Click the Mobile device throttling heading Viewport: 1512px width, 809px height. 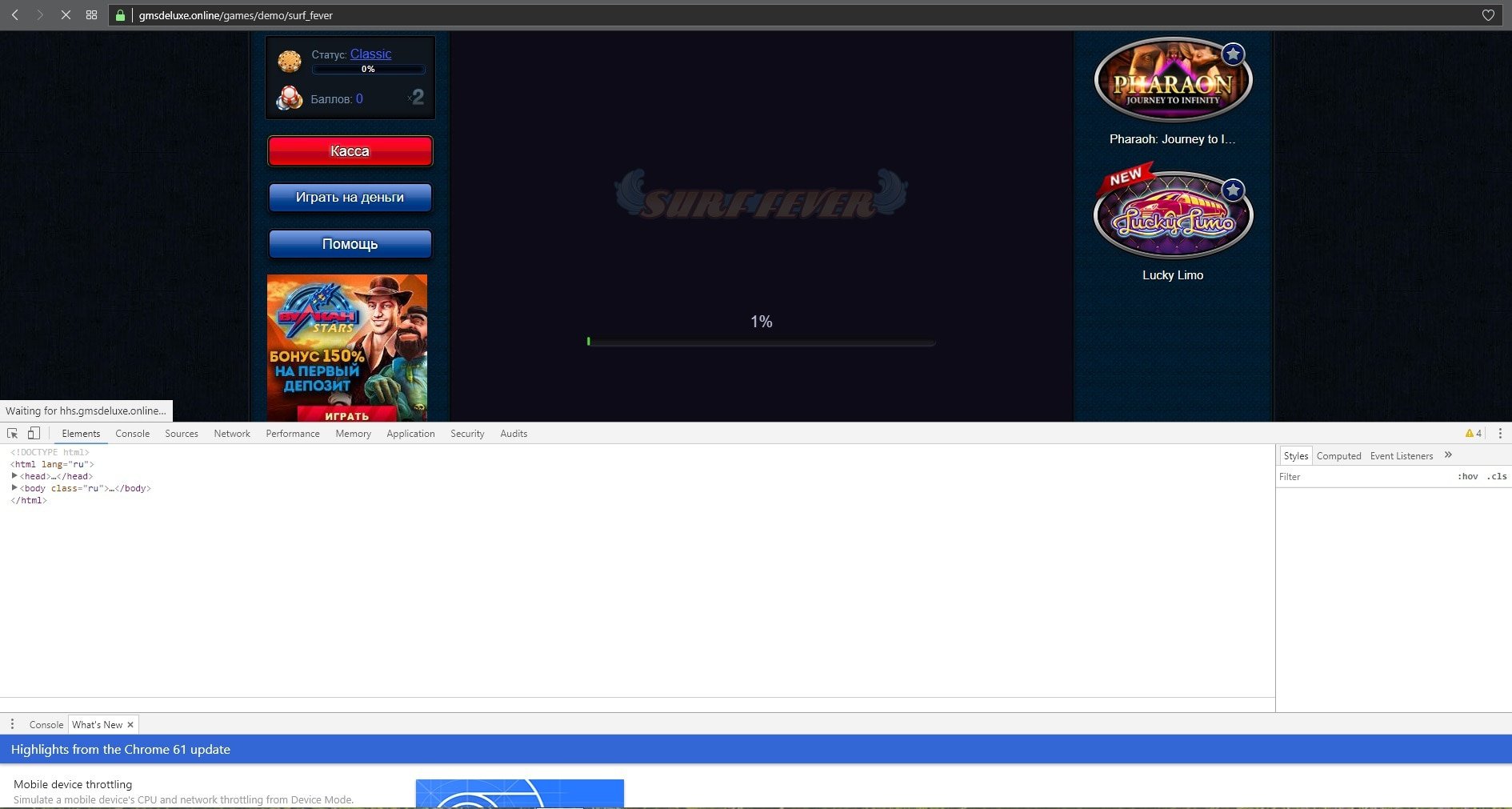pyautogui.click(x=73, y=784)
